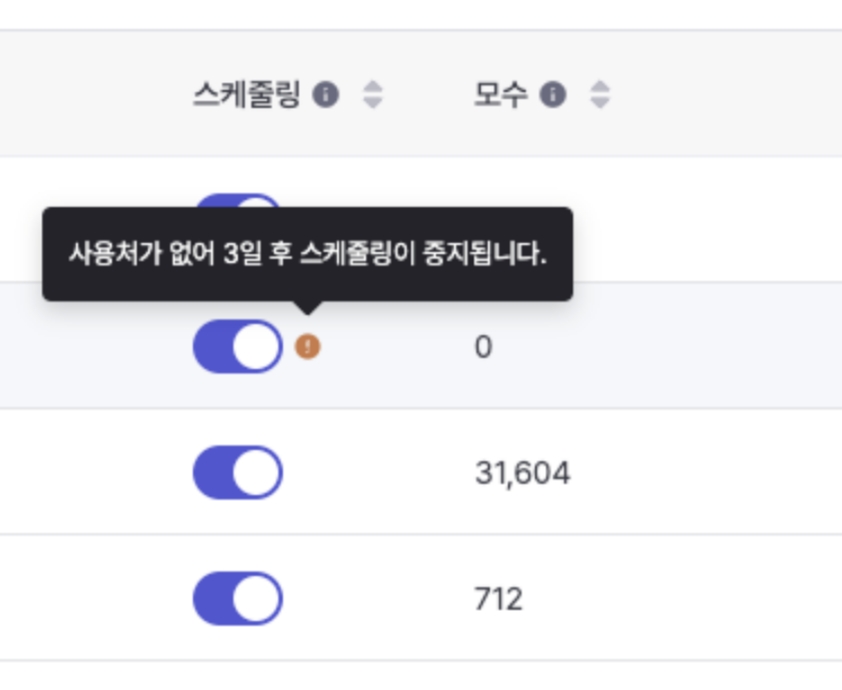Click the info icon next to 스케줄링
Viewport: 842px width, 690px height.
point(325,95)
